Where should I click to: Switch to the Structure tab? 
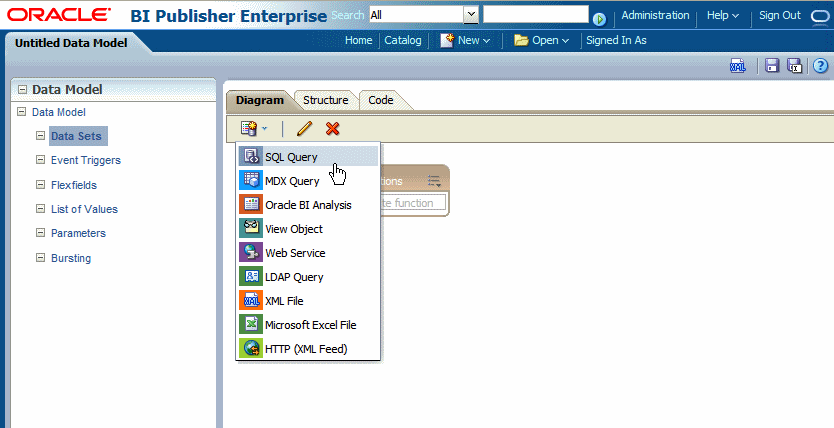[x=326, y=100]
